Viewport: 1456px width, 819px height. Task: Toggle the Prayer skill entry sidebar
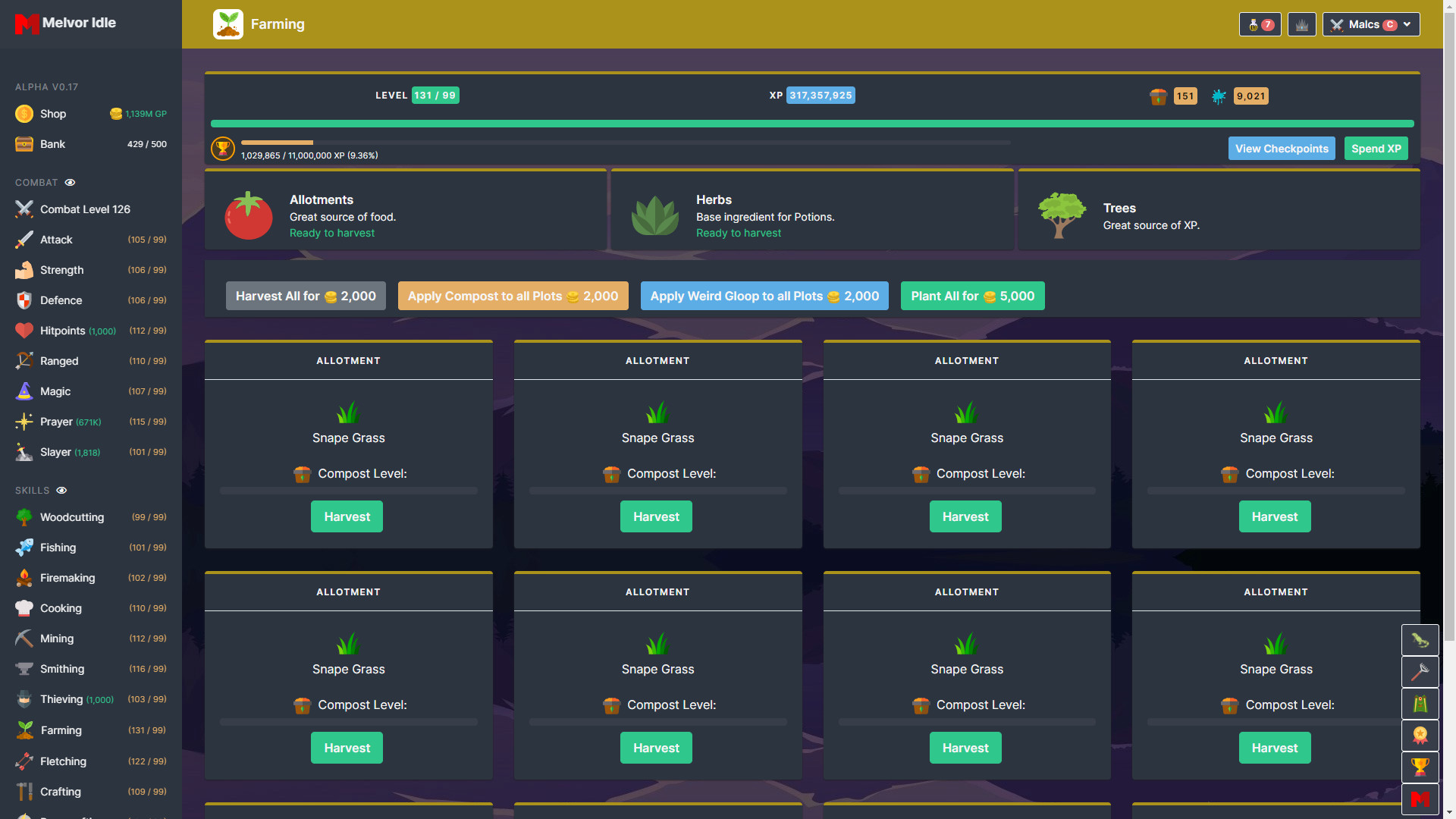(89, 421)
